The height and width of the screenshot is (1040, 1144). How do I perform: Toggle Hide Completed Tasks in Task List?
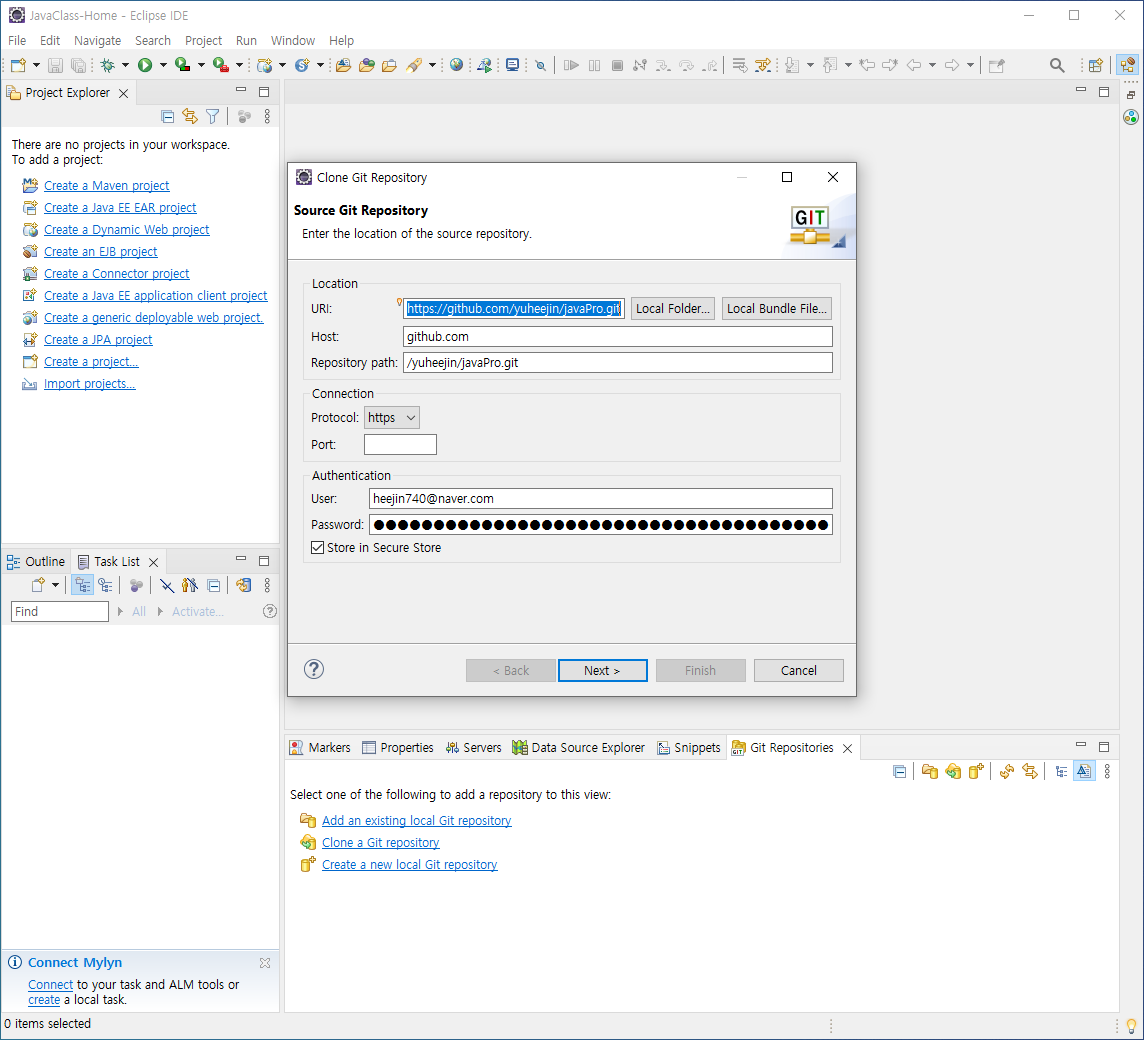pos(167,585)
